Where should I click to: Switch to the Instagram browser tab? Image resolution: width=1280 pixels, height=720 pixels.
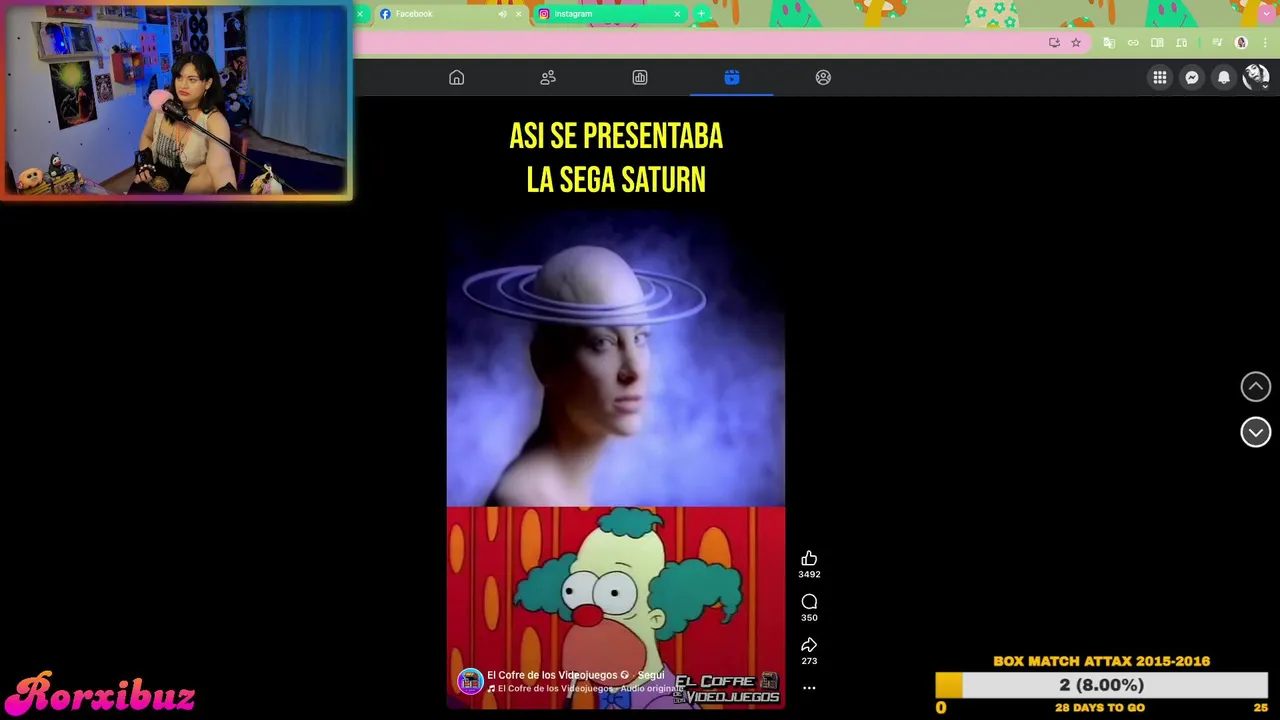pos(610,14)
